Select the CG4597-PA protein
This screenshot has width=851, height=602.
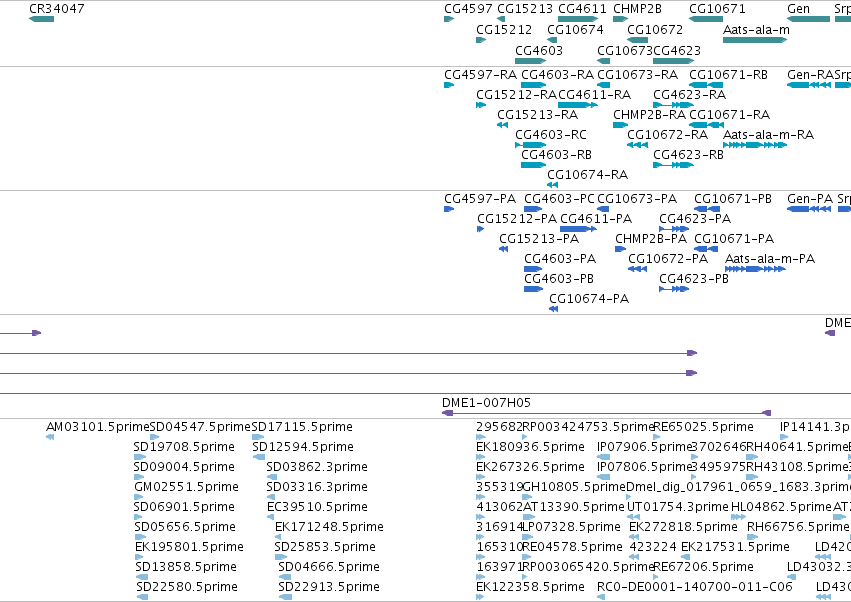click(x=449, y=209)
